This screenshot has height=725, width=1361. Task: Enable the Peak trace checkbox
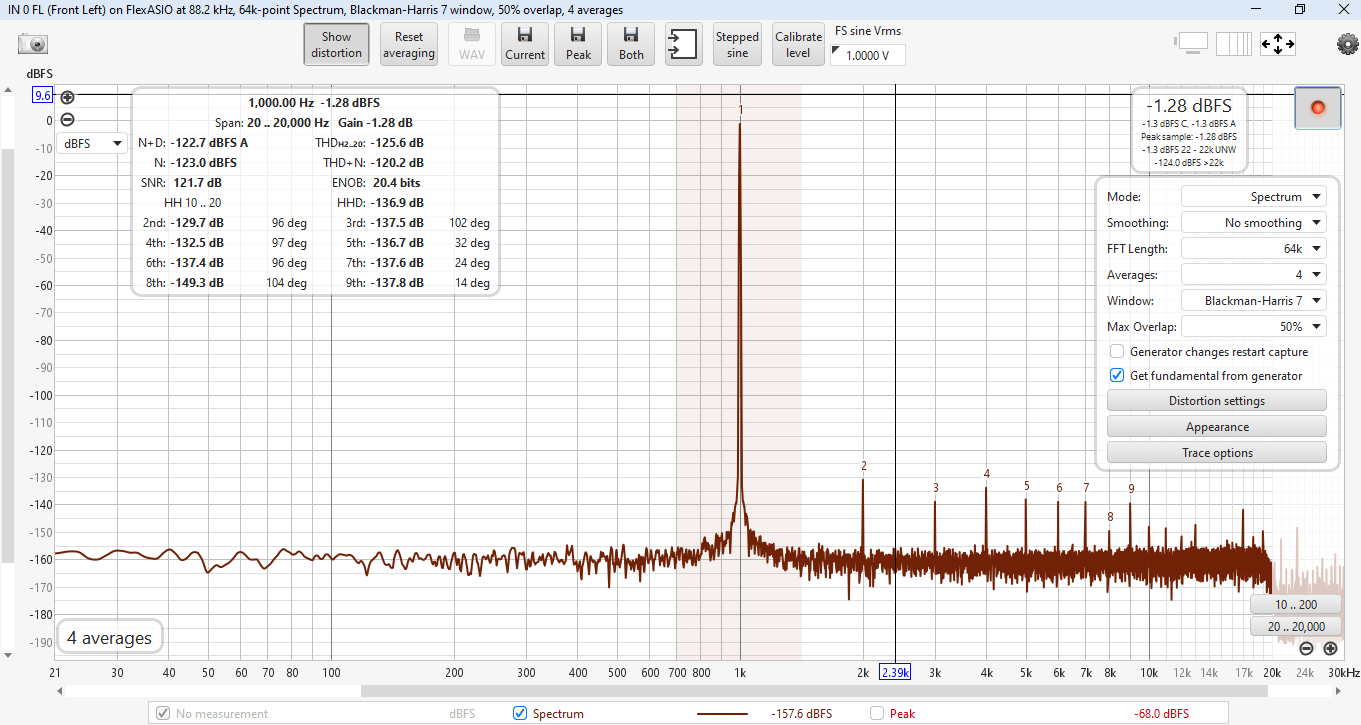877,713
